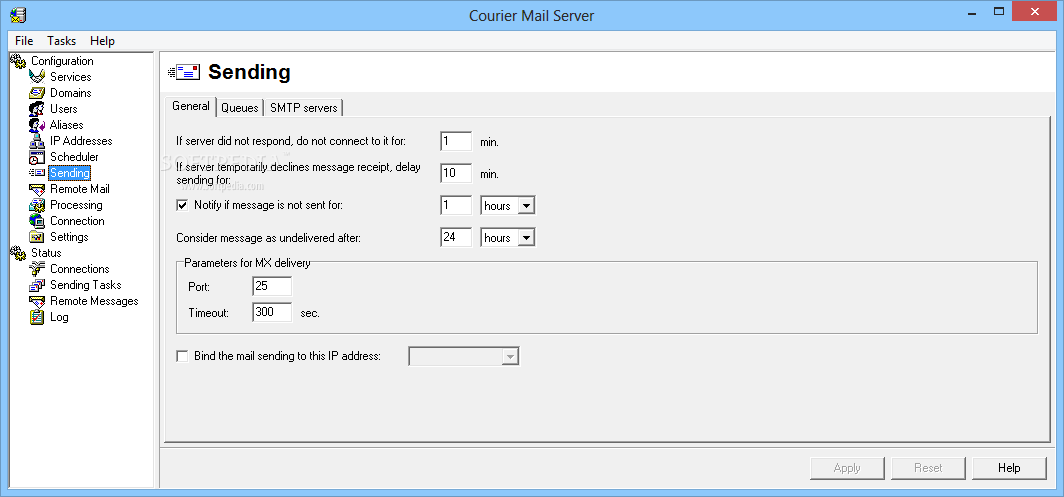Click the Sending page header envelope icon

coord(183,71)
